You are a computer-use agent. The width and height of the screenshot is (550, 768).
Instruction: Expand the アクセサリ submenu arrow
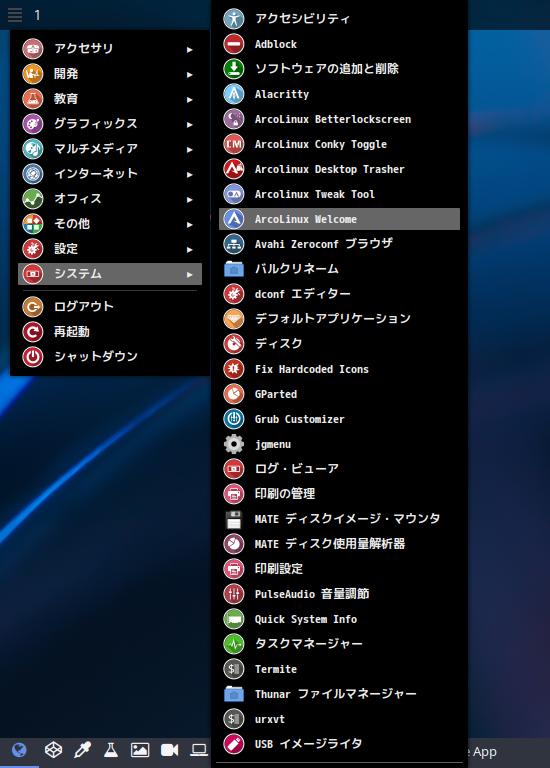click(190, 49)
